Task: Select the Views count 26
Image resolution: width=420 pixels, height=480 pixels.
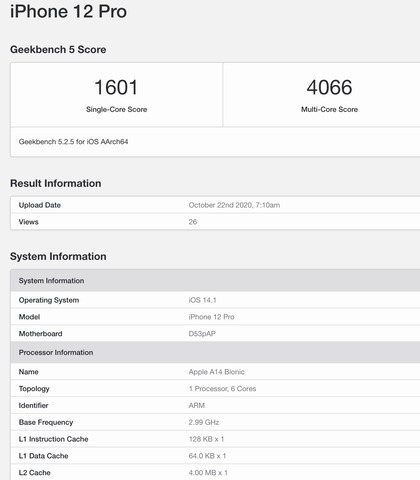Action: pyautogui.click(x=193, y=222)
